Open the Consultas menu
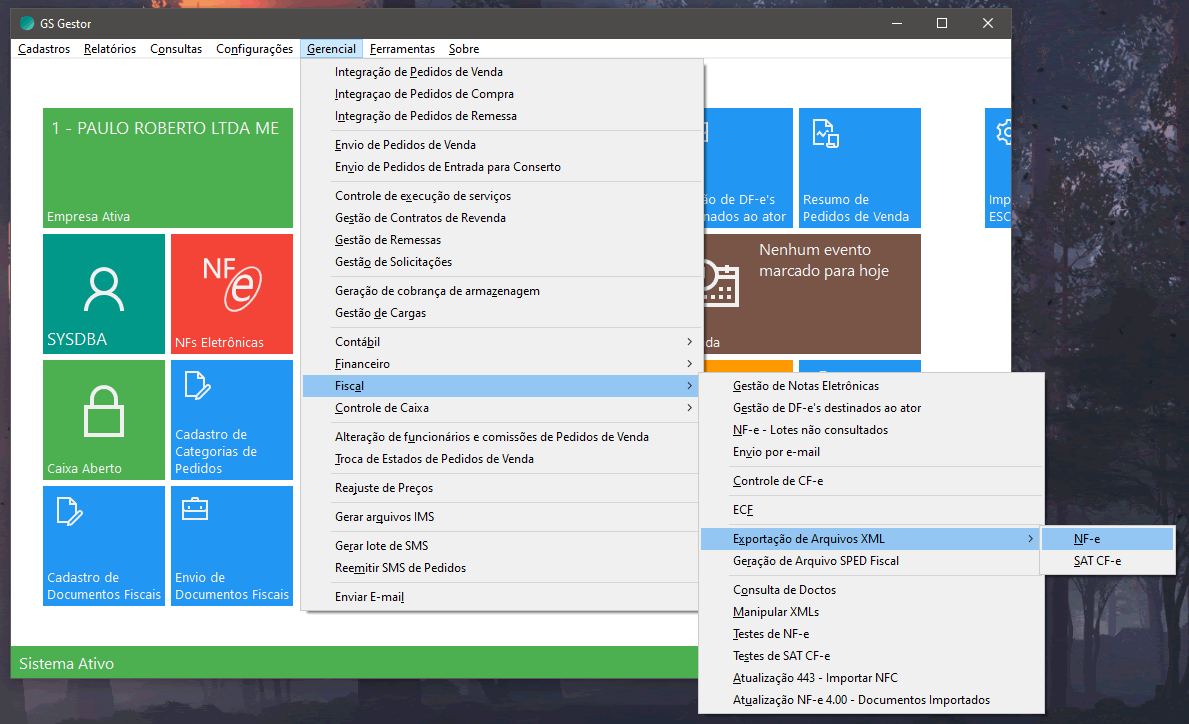Viewport: 1189px width, 724px height. [x=176, y=49]
